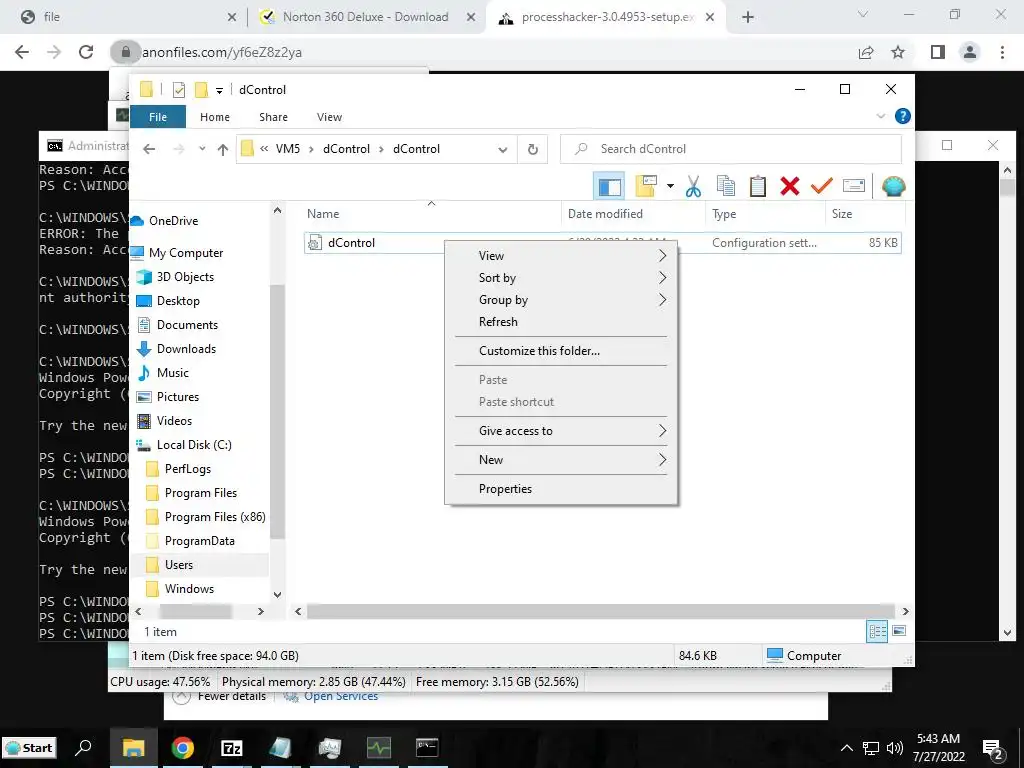Click the Search dControl field
Image resolution: width=1024 pixels, height=768 pixels.
pos(731,149)
